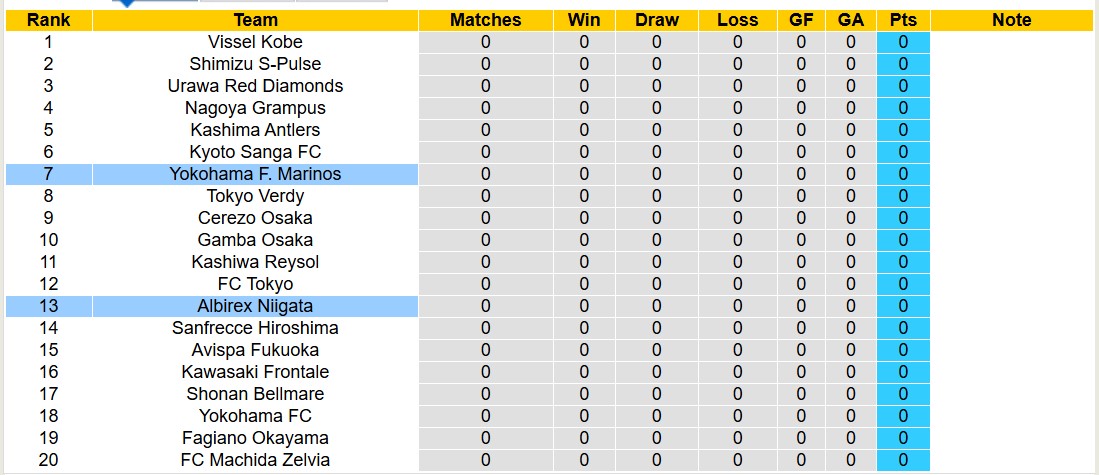Open the Kawasaki Frontale team entry

tap(255, 372)
